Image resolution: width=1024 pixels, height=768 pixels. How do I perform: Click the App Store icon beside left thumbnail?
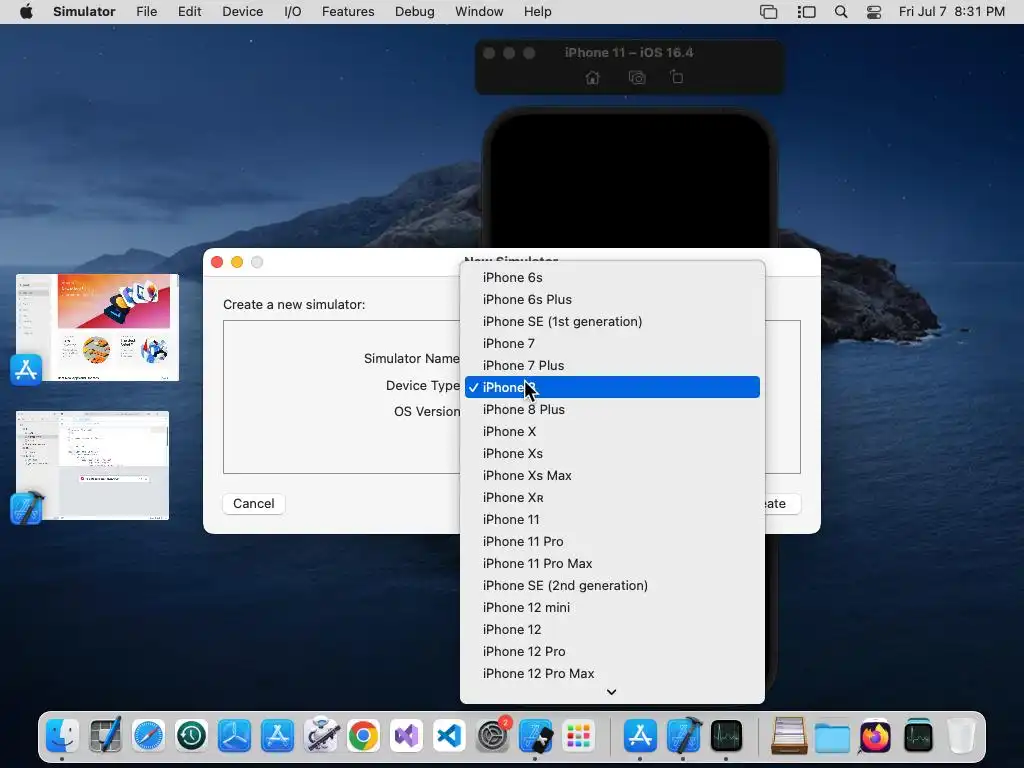pos(26,370)
